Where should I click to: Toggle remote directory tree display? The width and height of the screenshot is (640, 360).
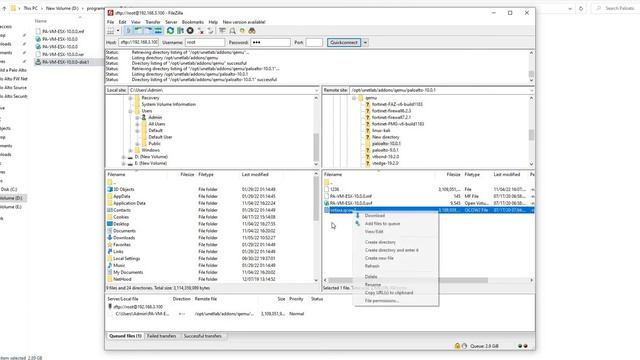[148, 31]
